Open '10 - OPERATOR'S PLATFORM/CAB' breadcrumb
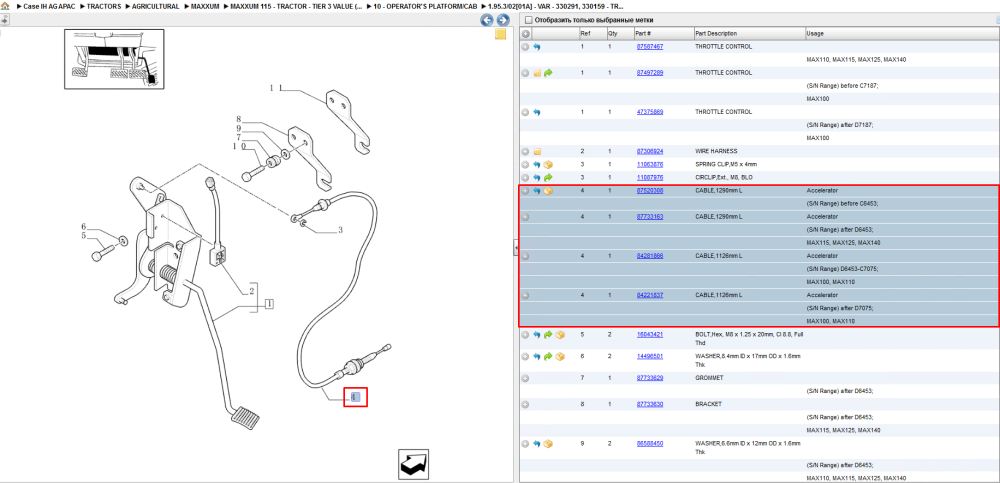Image resolution: width=1000 pixels, height=483 pixels. coord(425,6)
